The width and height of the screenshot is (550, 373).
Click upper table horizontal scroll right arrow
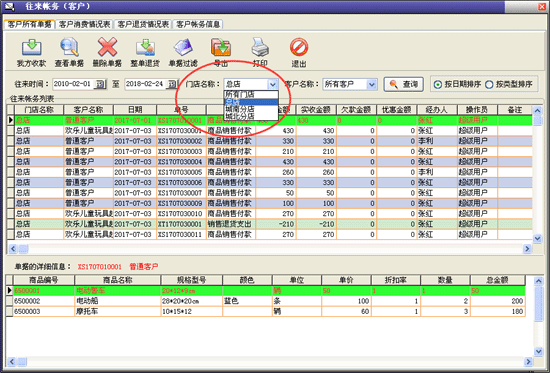527,249
